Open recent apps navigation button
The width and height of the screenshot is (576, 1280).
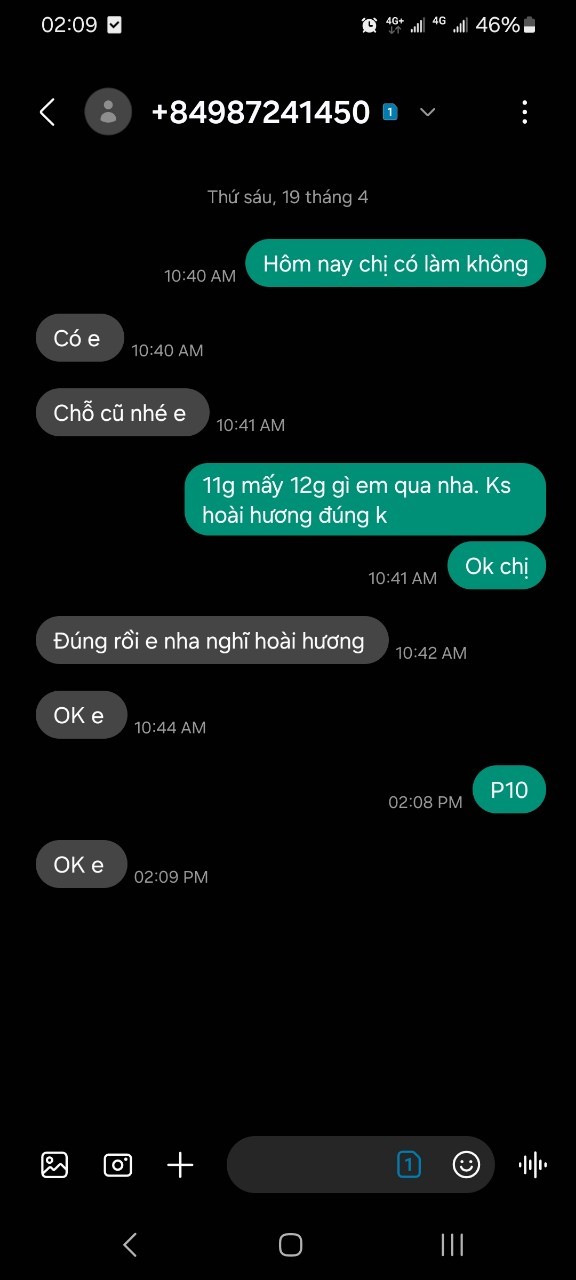(x=452, y=1244)
